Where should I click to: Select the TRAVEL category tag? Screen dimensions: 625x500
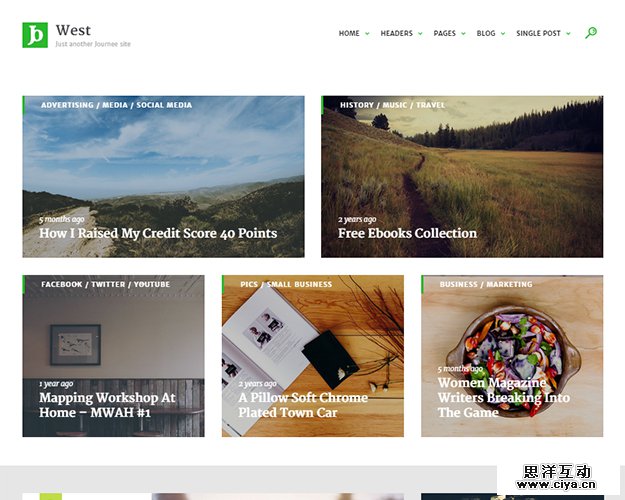[x=430, y=105]
